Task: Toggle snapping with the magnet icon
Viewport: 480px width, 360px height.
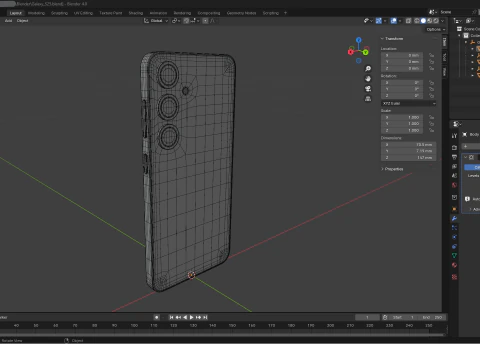Action: click(186, 21)
